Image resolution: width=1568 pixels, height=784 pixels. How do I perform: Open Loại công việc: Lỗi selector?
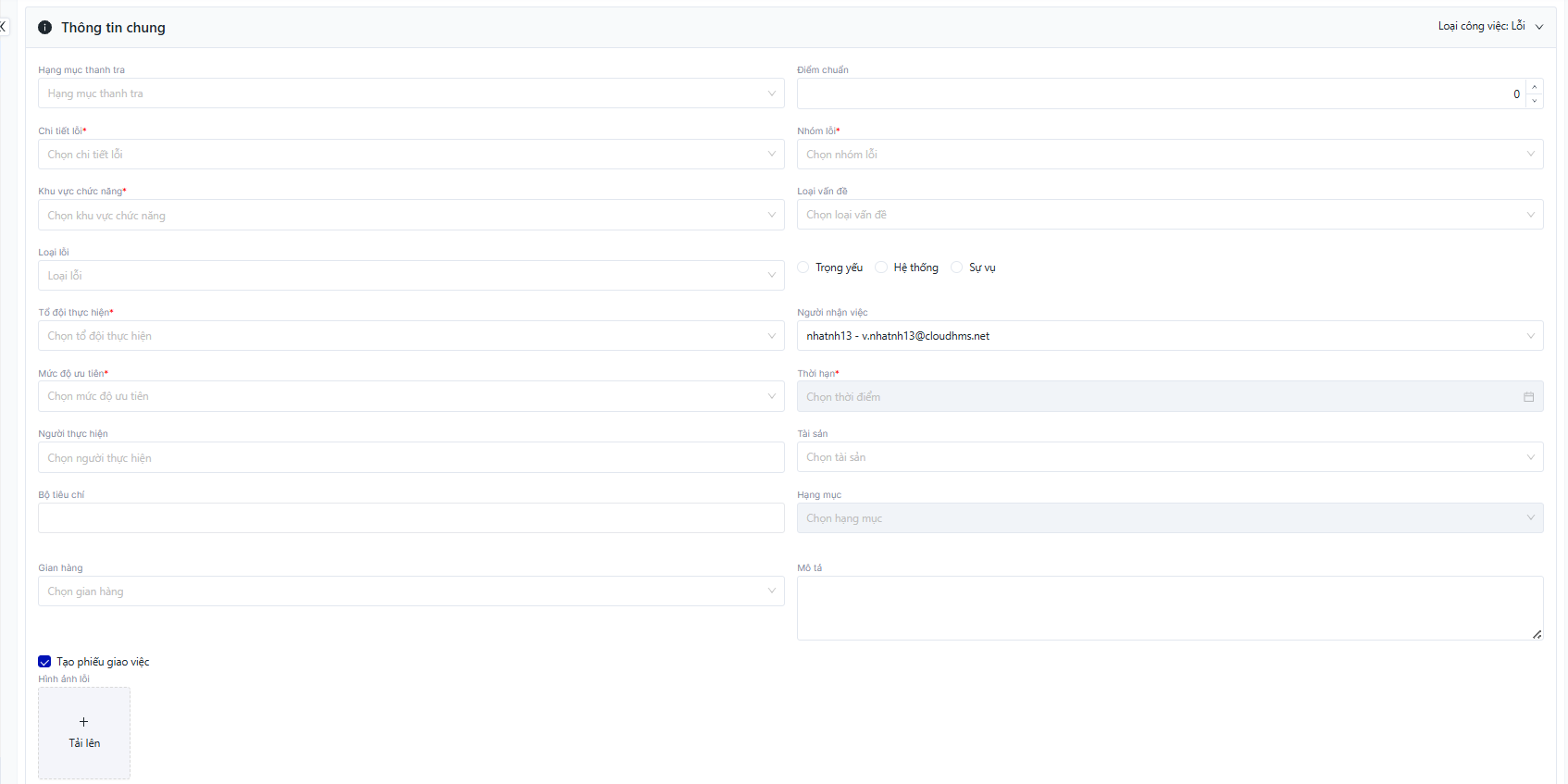[1489, 27]
